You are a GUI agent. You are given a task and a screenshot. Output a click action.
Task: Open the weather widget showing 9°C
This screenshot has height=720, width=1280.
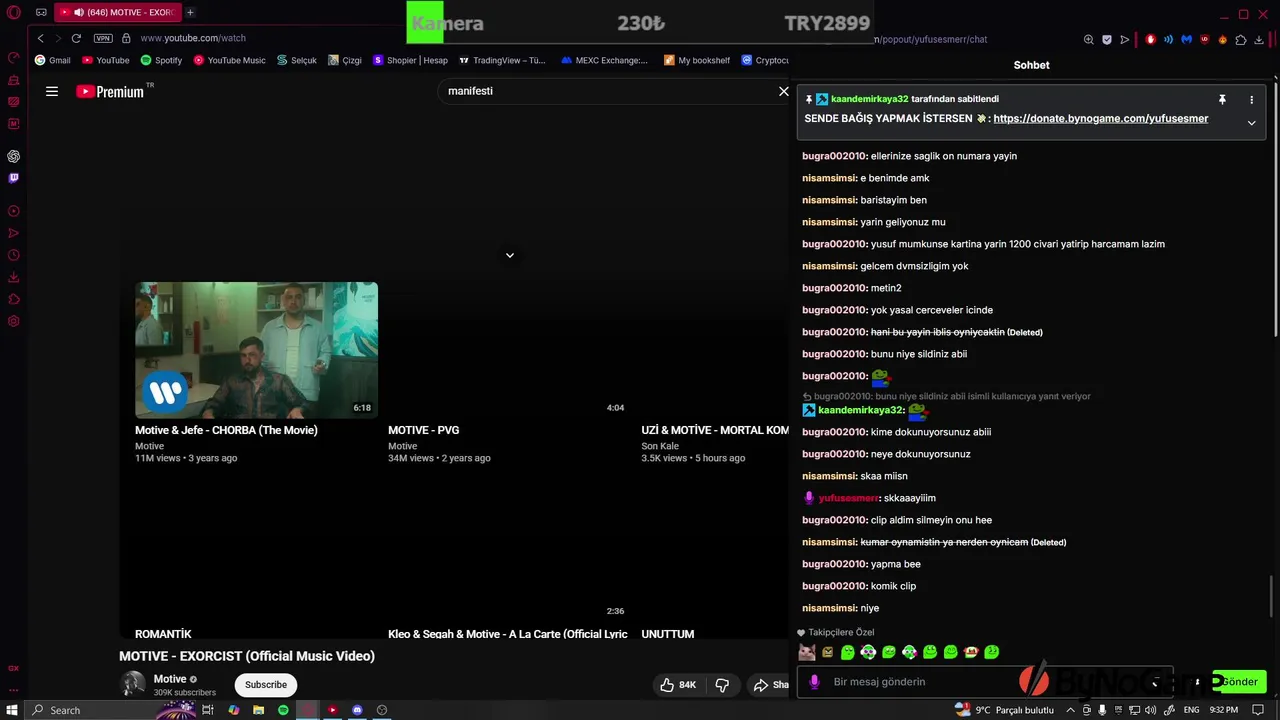coord(1004,710)
